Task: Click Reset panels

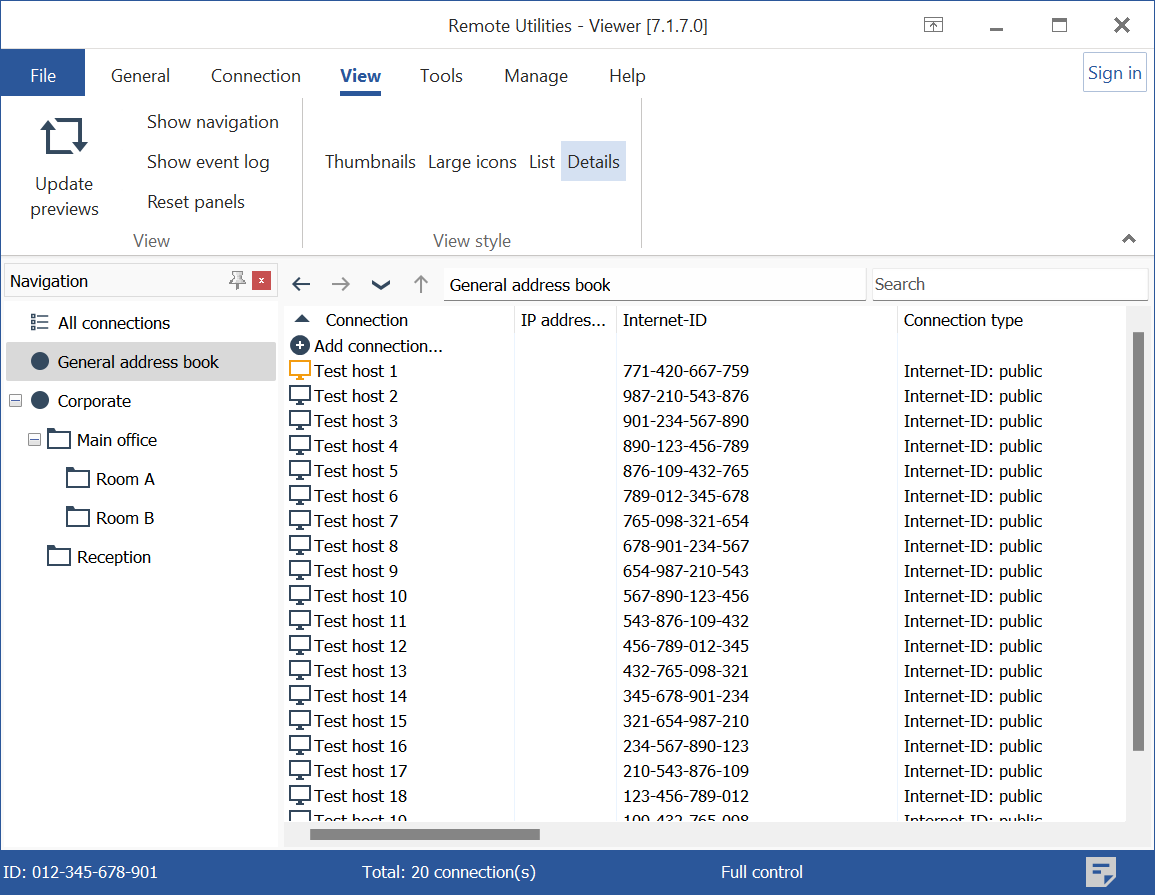Action: (x=196, y=202)
